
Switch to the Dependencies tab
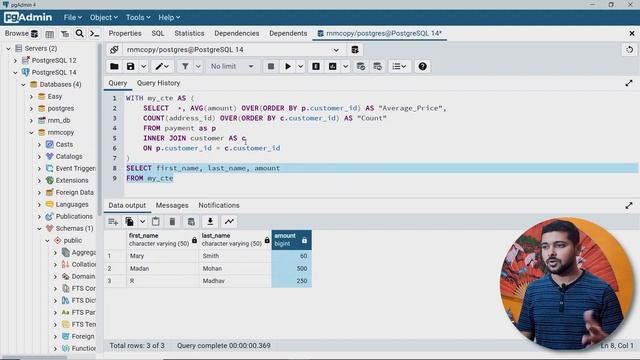(237, 33)
